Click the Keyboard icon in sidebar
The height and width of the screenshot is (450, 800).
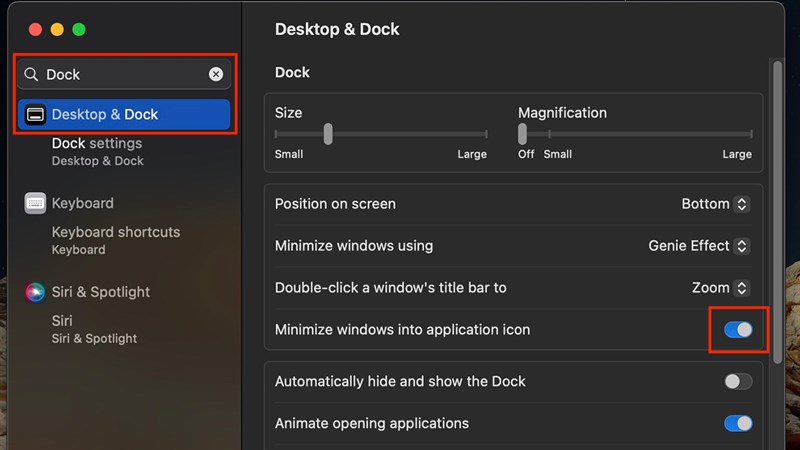(36, 203)
